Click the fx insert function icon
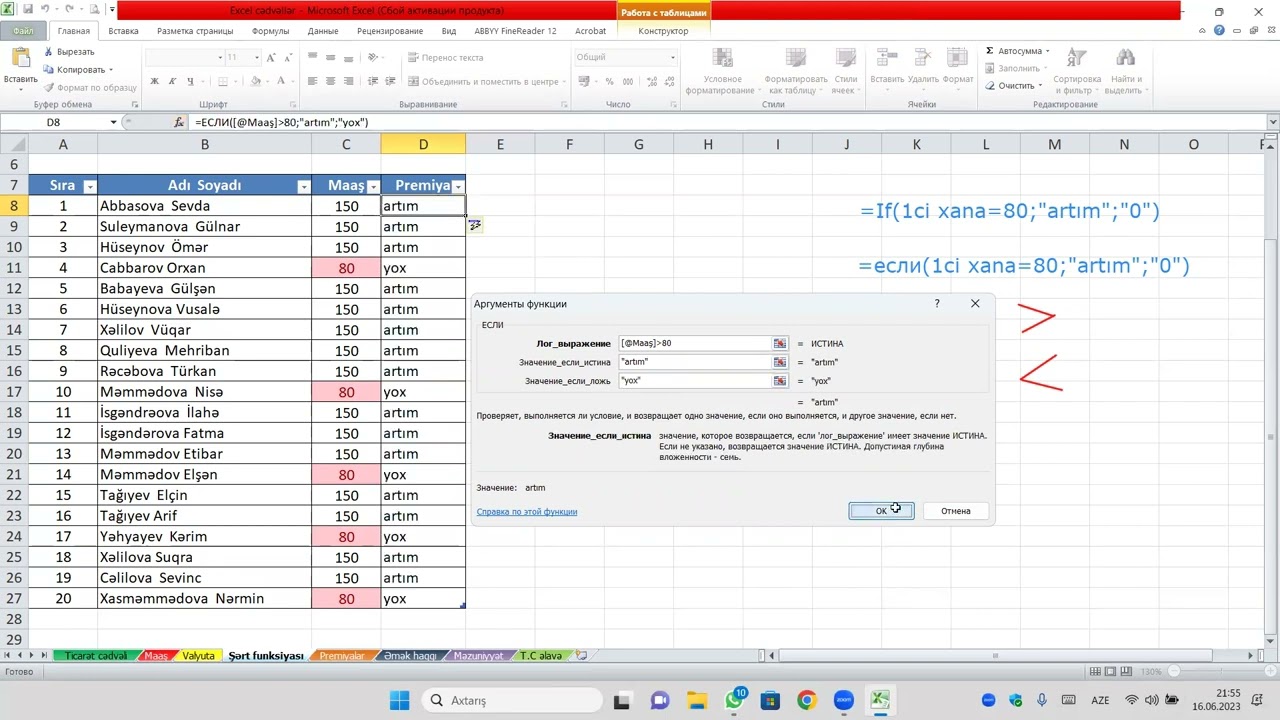The image size is (1280, 720). [x=179, y=122]
